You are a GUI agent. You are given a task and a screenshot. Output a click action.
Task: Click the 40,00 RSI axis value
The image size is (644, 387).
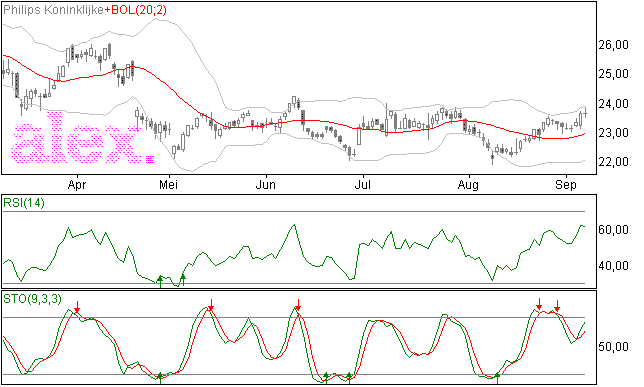[x=614, y=266]
